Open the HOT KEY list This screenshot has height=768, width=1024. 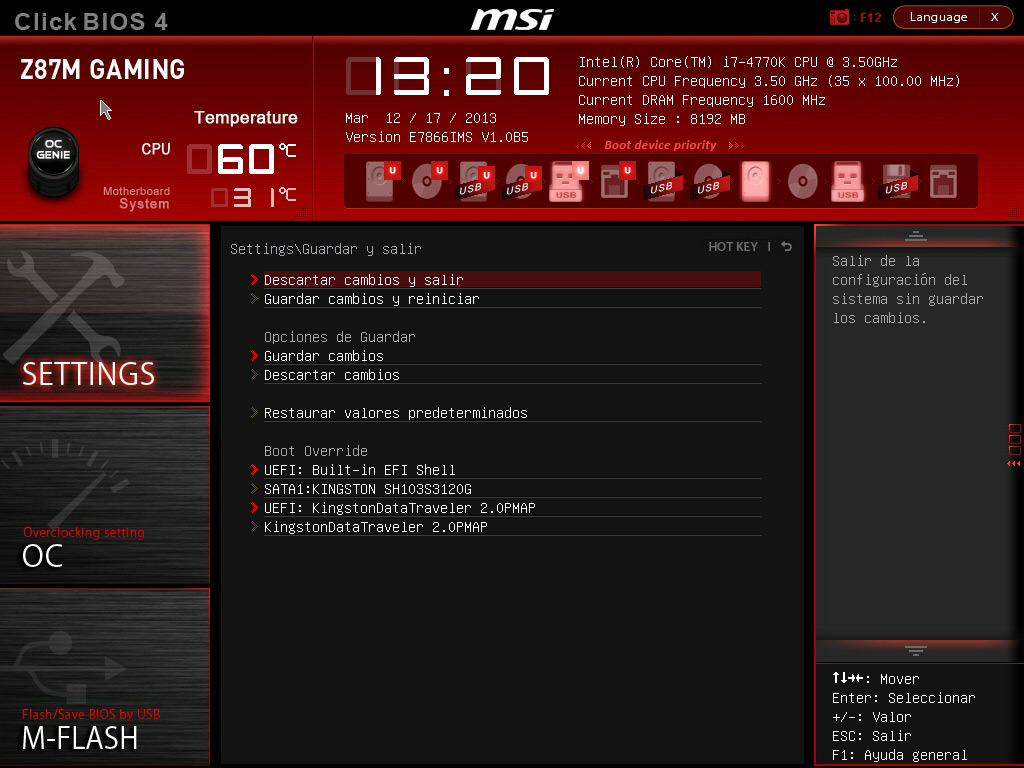733,246
